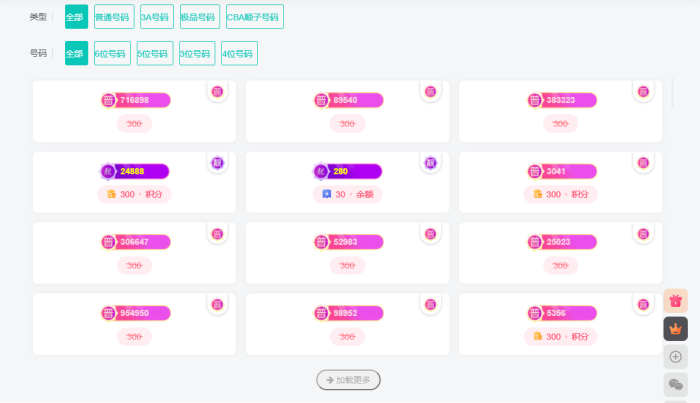Open the WeChat sidebar icon
This screenshot has width=700, height=403.
pos(675,384)
